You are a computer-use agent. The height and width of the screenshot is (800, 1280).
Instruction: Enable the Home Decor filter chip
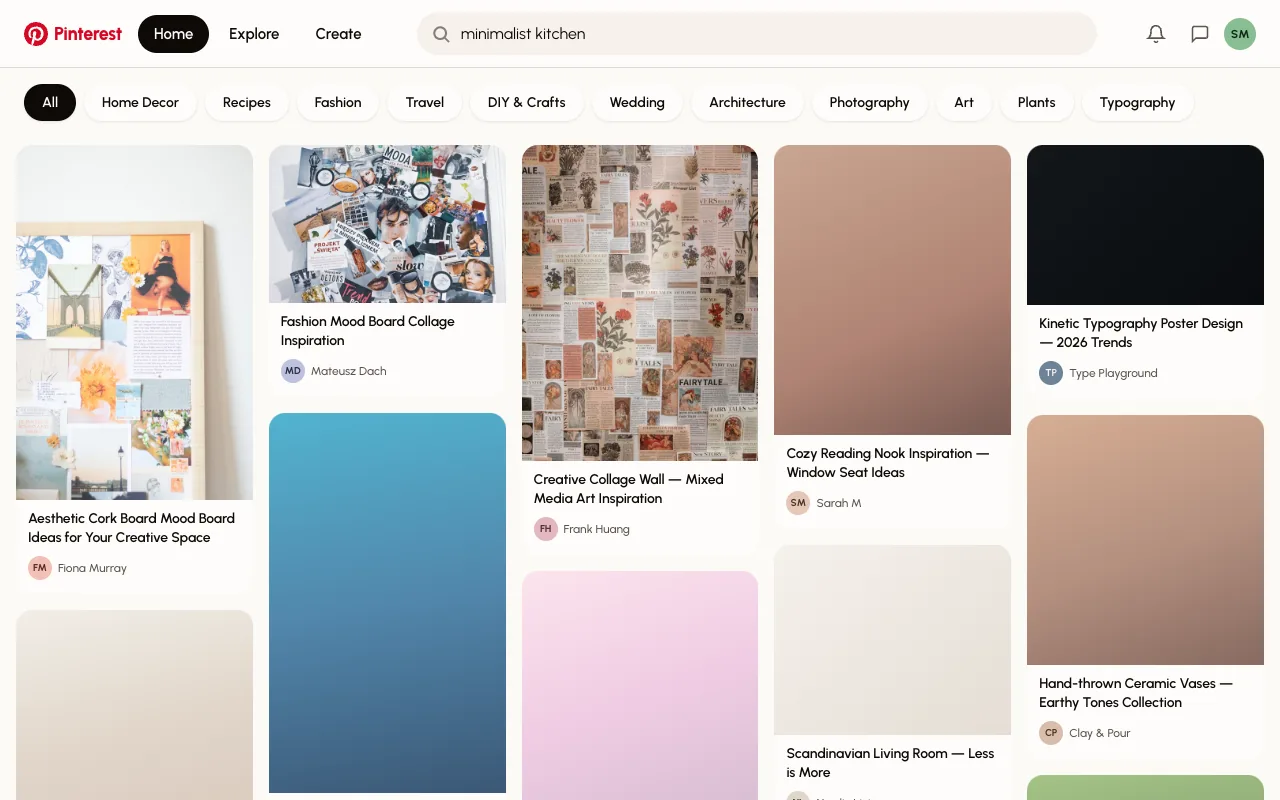click(x=140, y=102)
